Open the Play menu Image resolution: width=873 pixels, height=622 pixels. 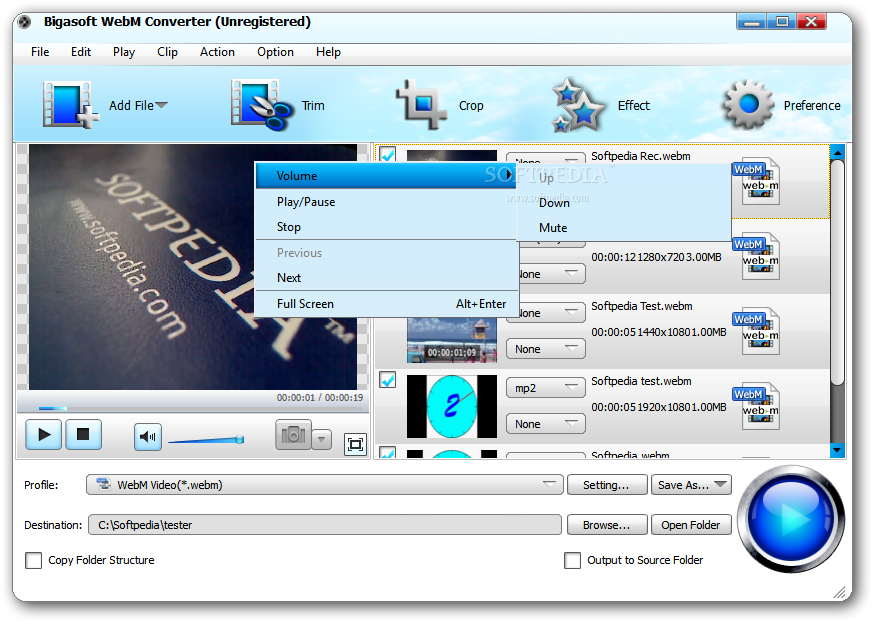tap(124, 52)
